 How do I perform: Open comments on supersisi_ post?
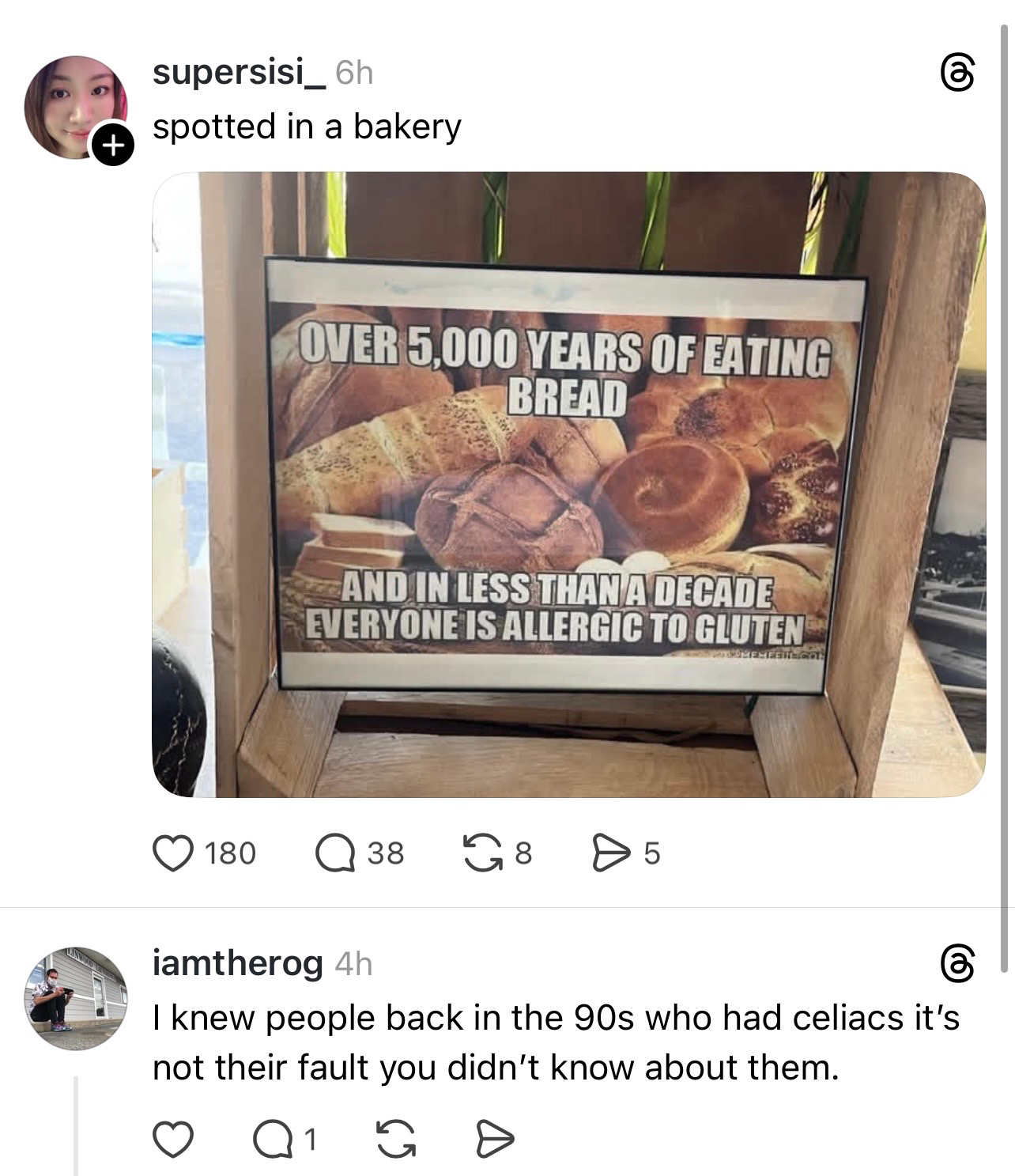[336, 853]
